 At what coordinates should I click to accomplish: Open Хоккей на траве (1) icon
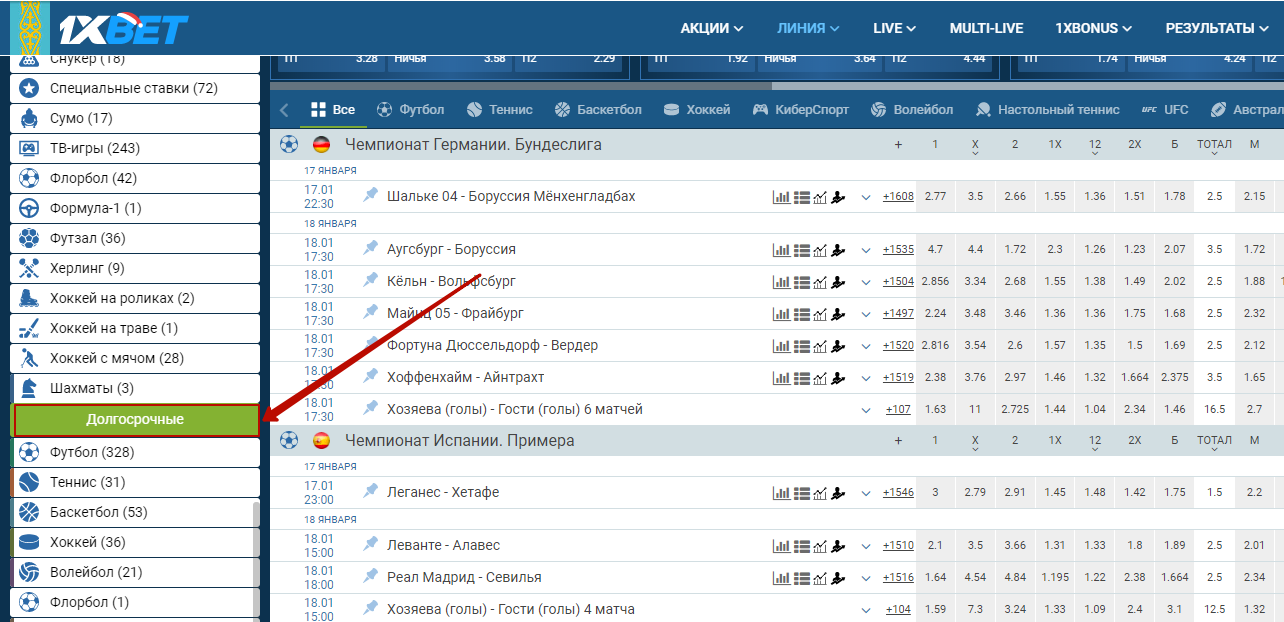[30, 328]
